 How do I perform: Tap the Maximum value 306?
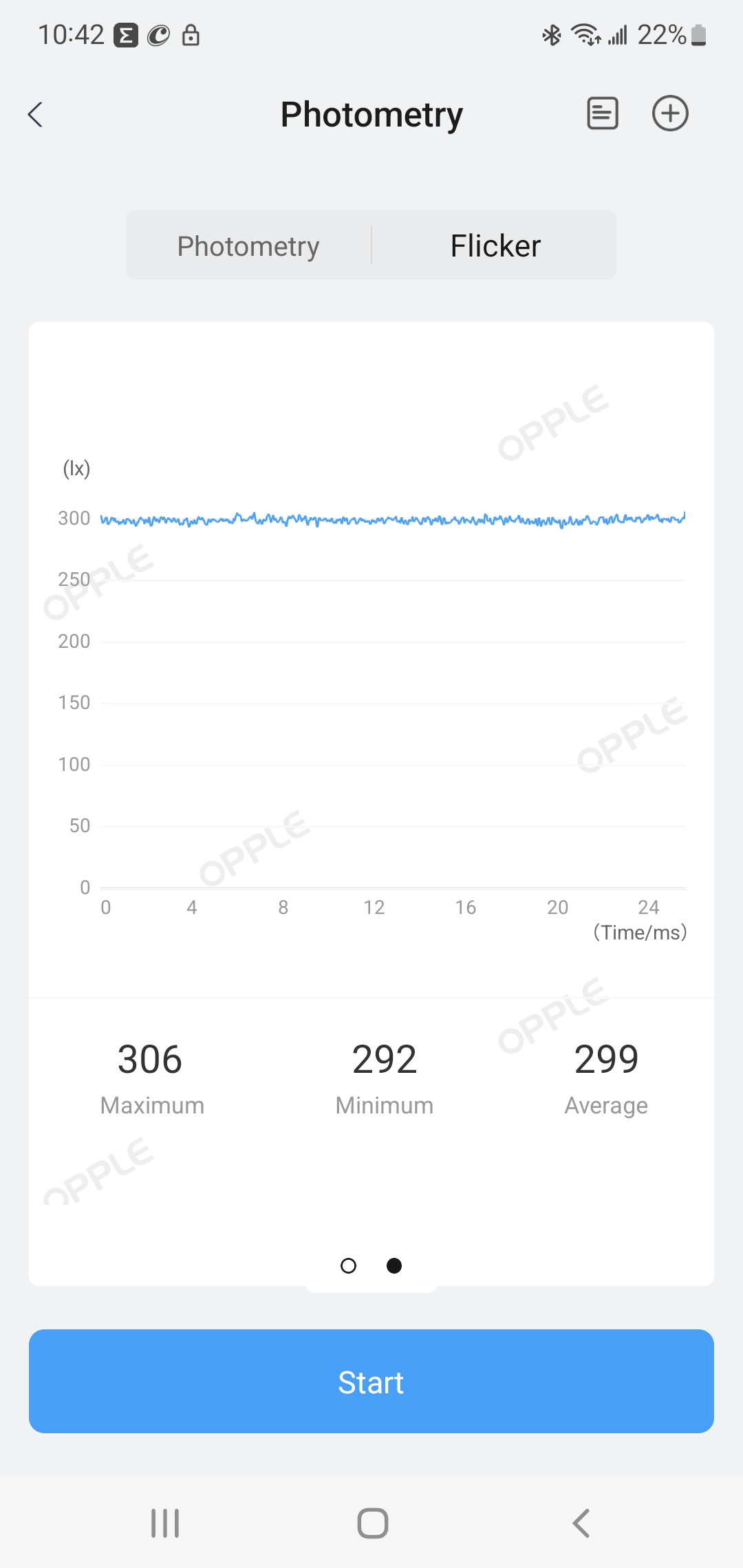[150, 1059]
